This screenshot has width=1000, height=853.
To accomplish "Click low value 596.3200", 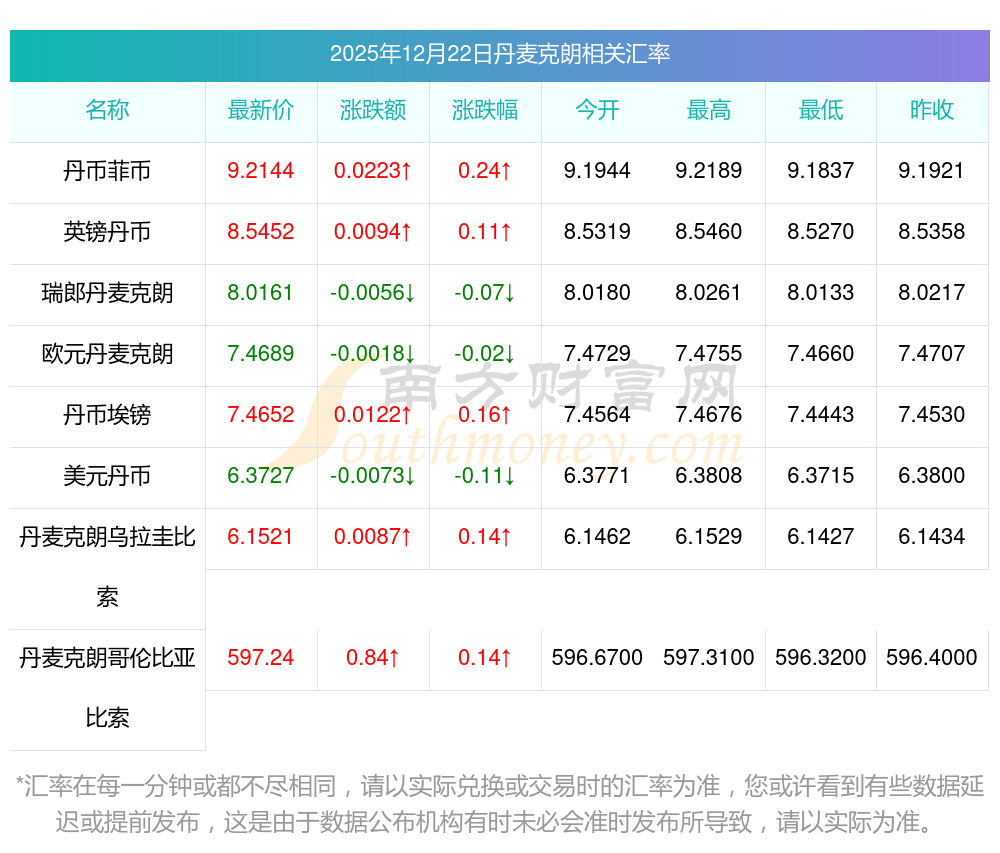I will click(821, 657).
